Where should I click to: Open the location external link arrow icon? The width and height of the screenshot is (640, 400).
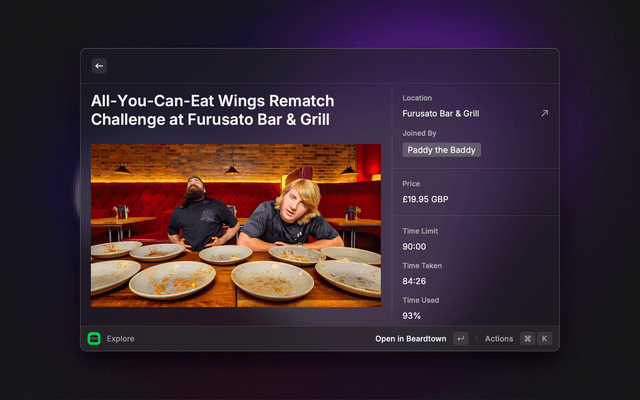tap(544, 113)
